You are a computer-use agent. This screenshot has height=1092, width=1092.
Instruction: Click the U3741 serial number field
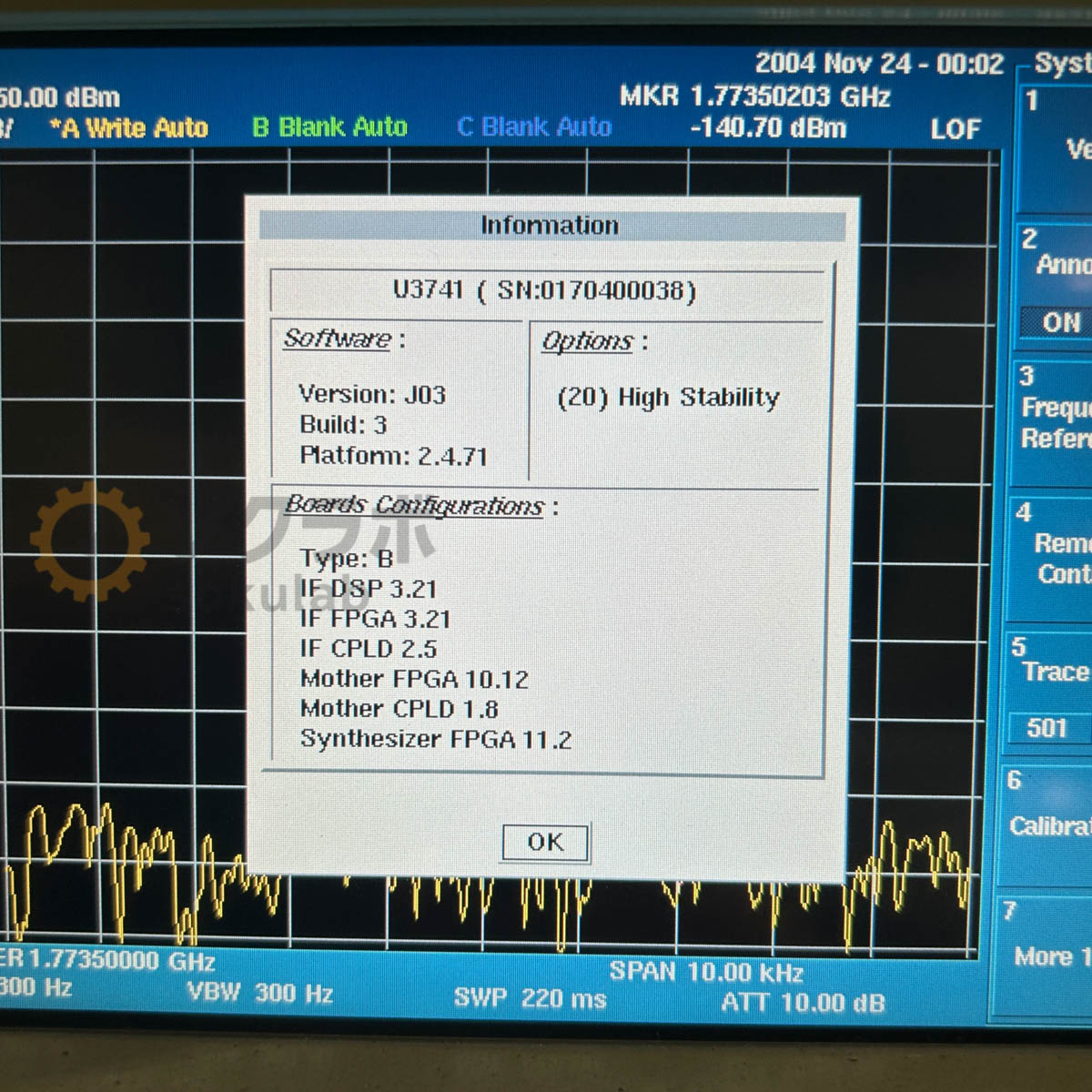click(x=546, y=290)
